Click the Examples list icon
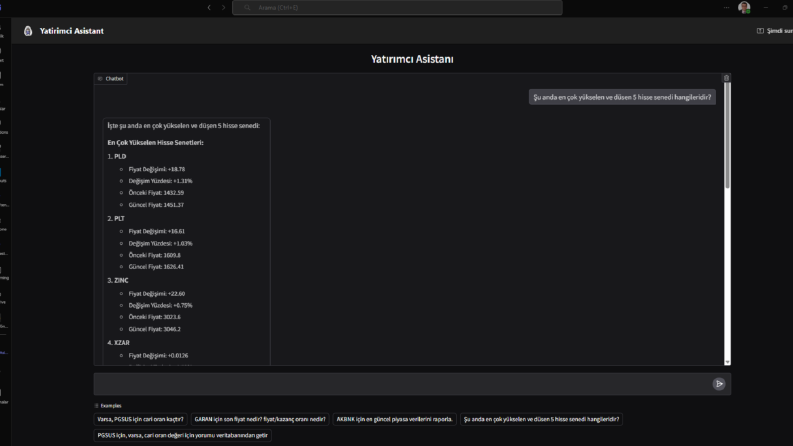The height and width of the screenshot is (446, 793). point(97,406)
